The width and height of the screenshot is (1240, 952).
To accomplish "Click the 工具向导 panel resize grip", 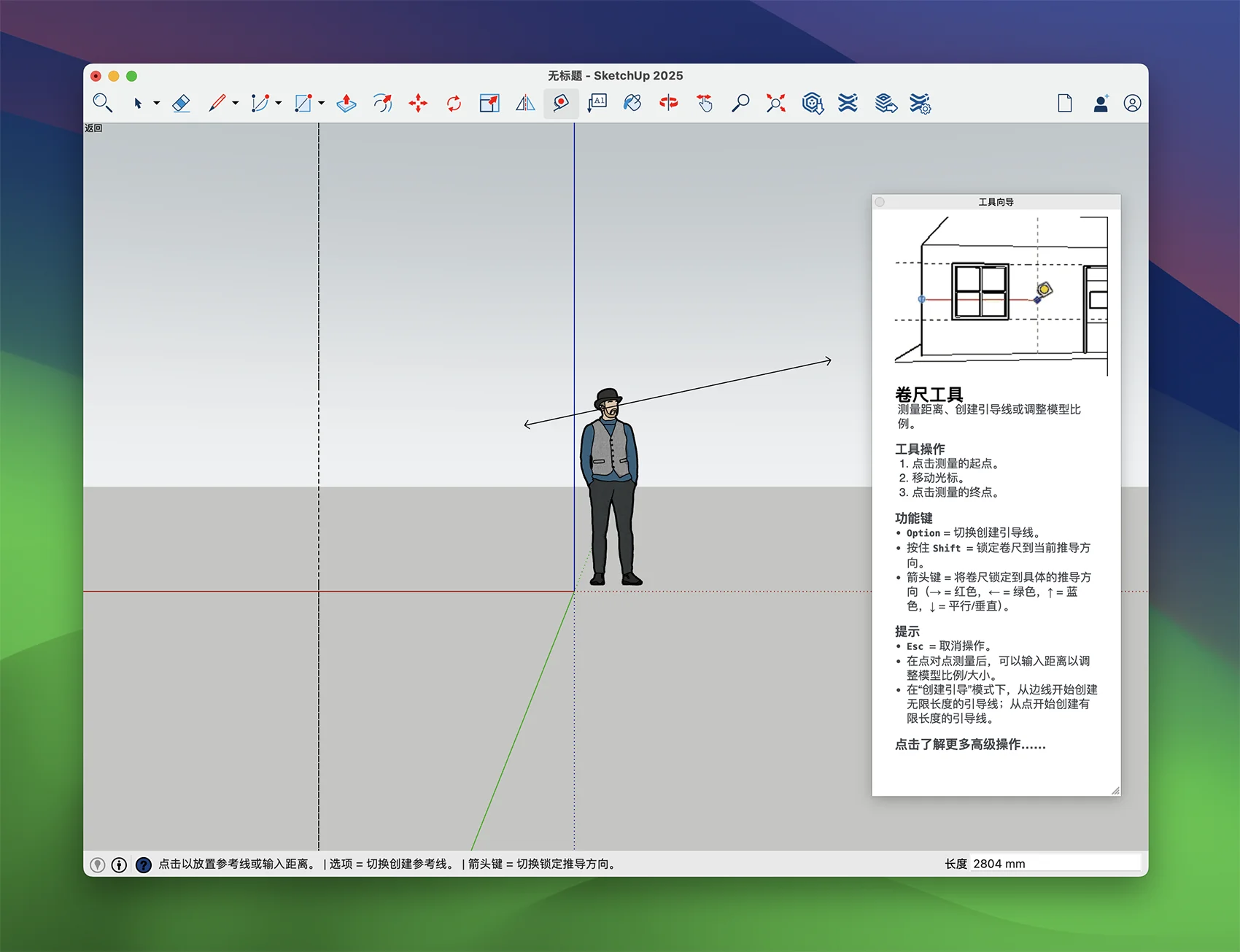I will click(1115, 791).
